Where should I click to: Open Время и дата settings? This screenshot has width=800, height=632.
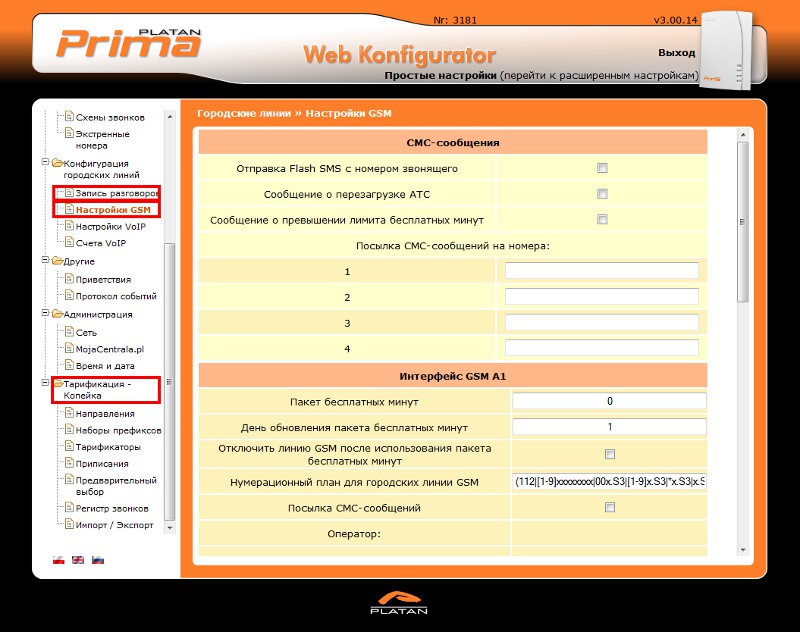(105, 366)
